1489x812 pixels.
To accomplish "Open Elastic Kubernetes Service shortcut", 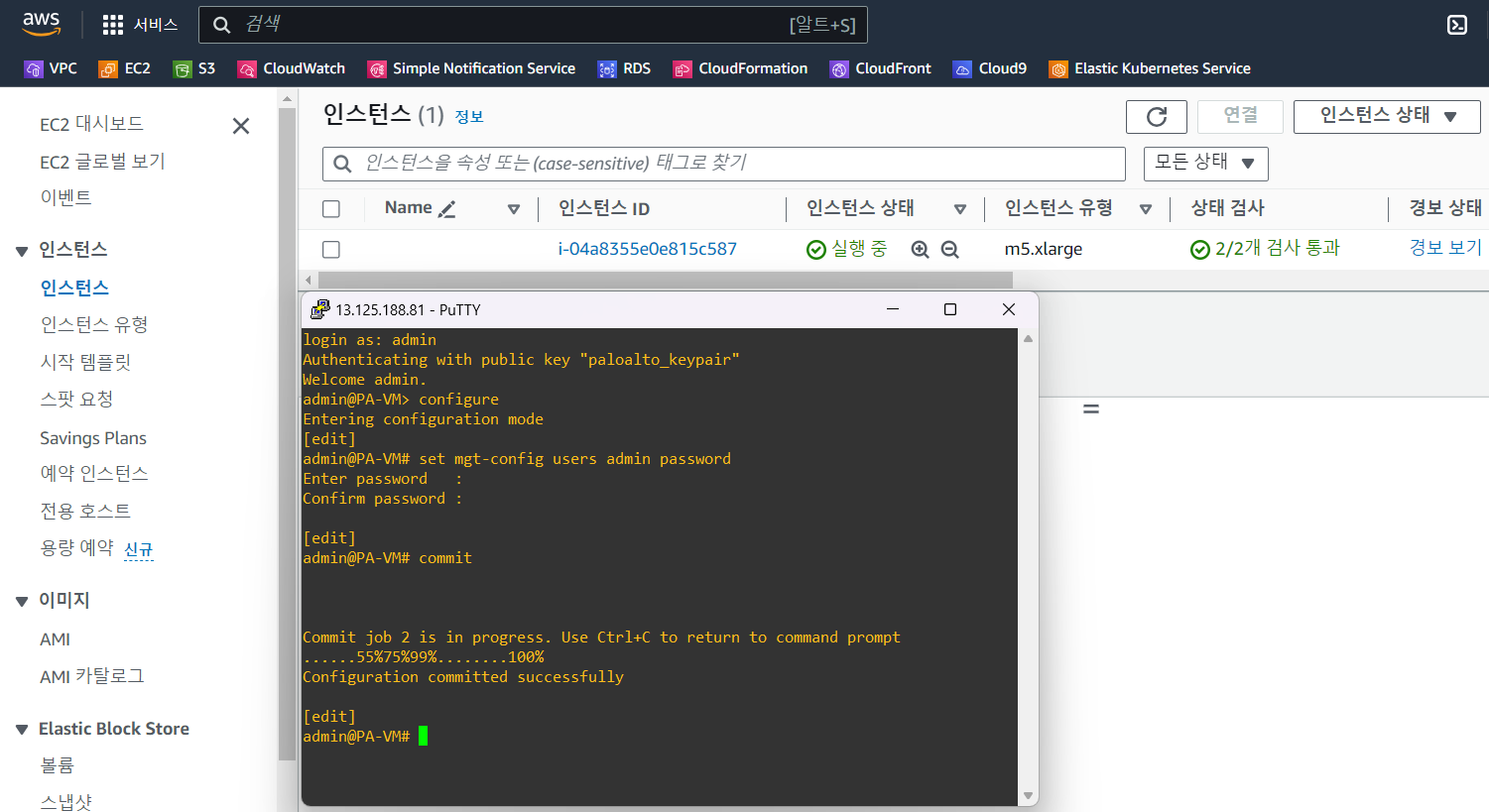I will pos(1150,68).
